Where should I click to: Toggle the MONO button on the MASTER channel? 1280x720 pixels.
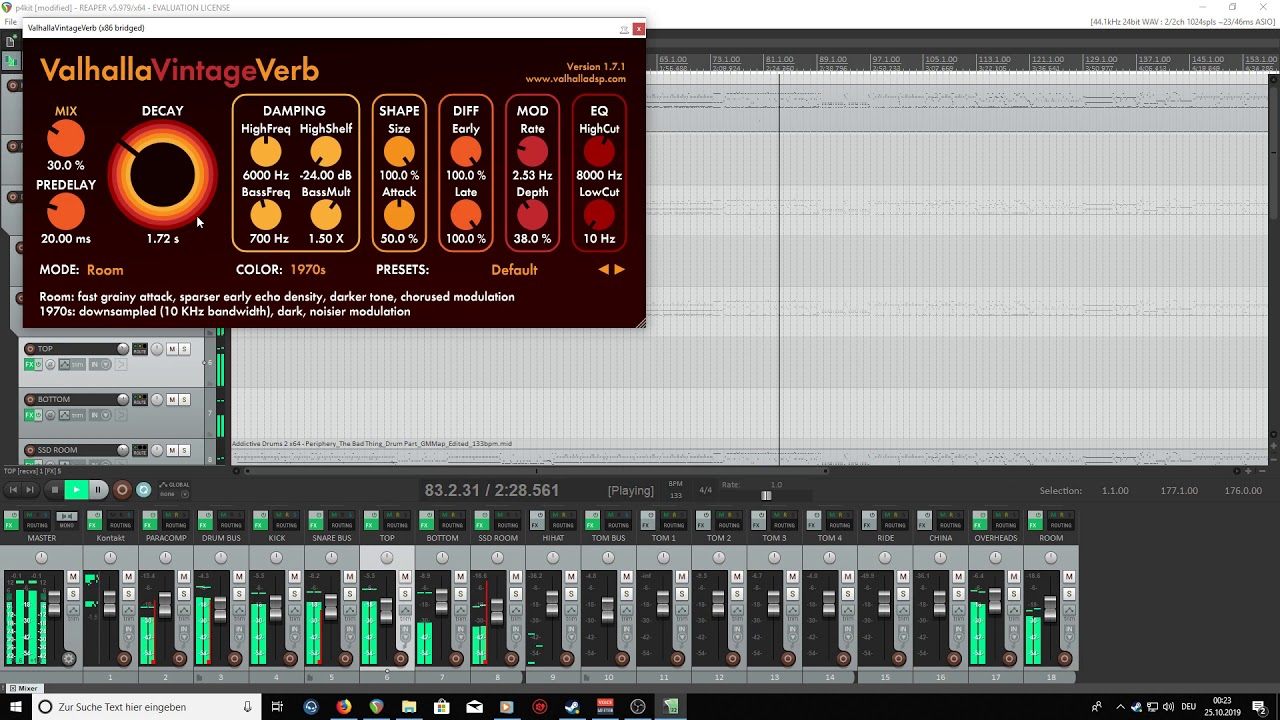[x=67, y=520]
